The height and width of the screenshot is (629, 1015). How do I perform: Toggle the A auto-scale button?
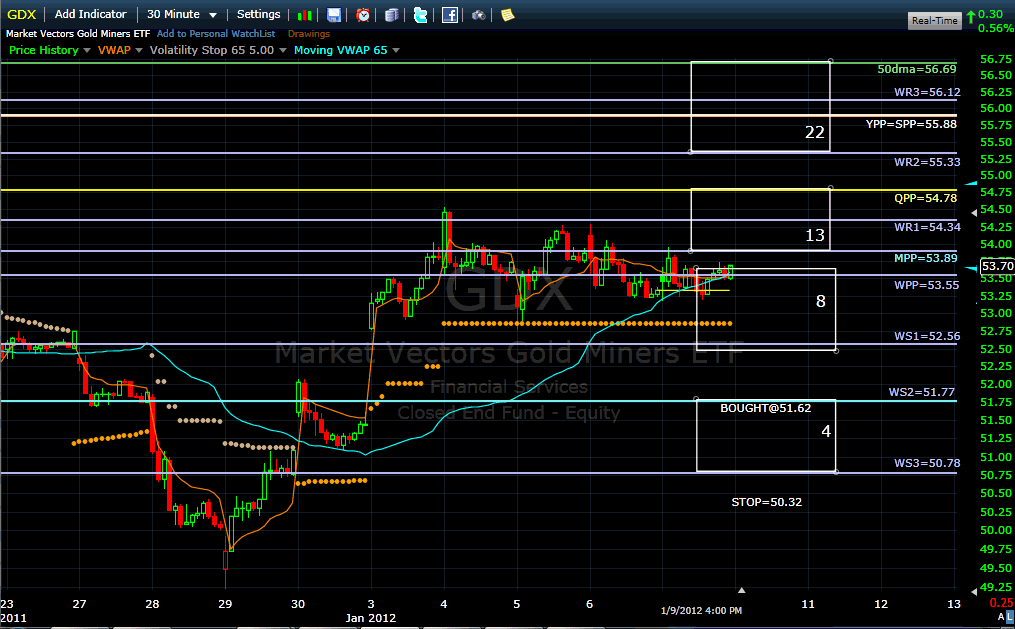point(1001,617)
